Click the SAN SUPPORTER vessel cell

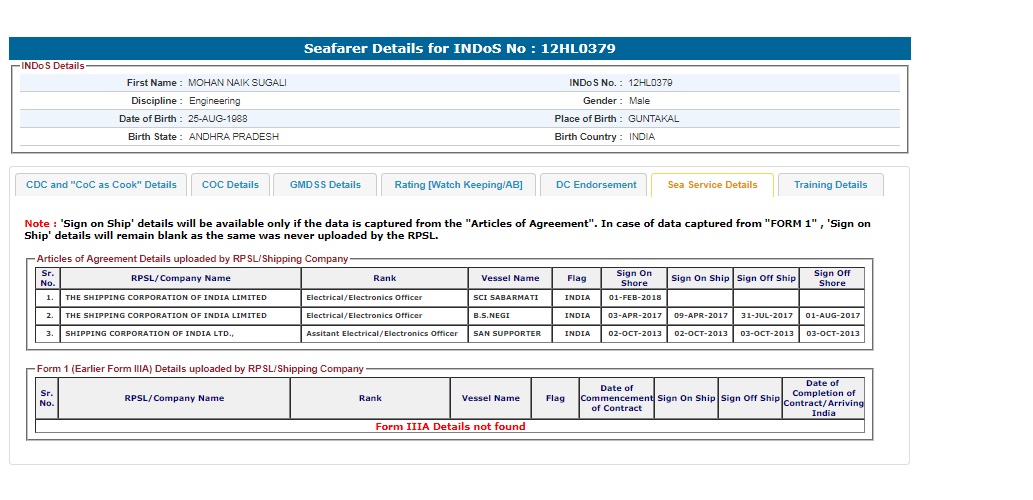(507, 334)
